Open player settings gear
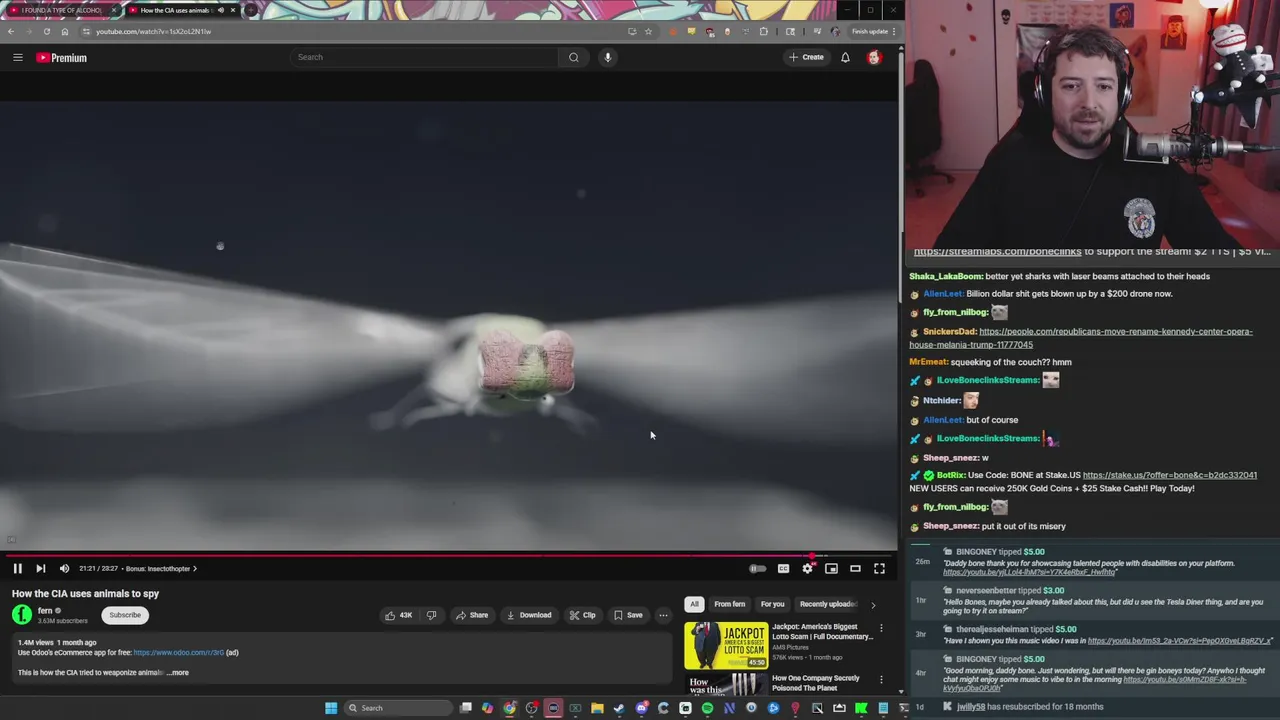1280x720 pixels. coord(807,568)
